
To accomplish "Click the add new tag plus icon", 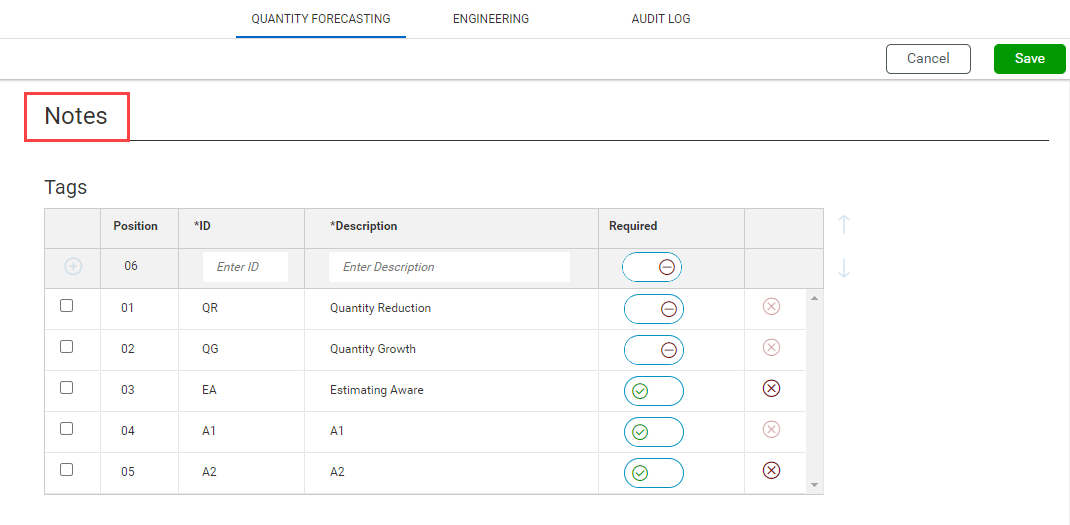I will (73, 267).
